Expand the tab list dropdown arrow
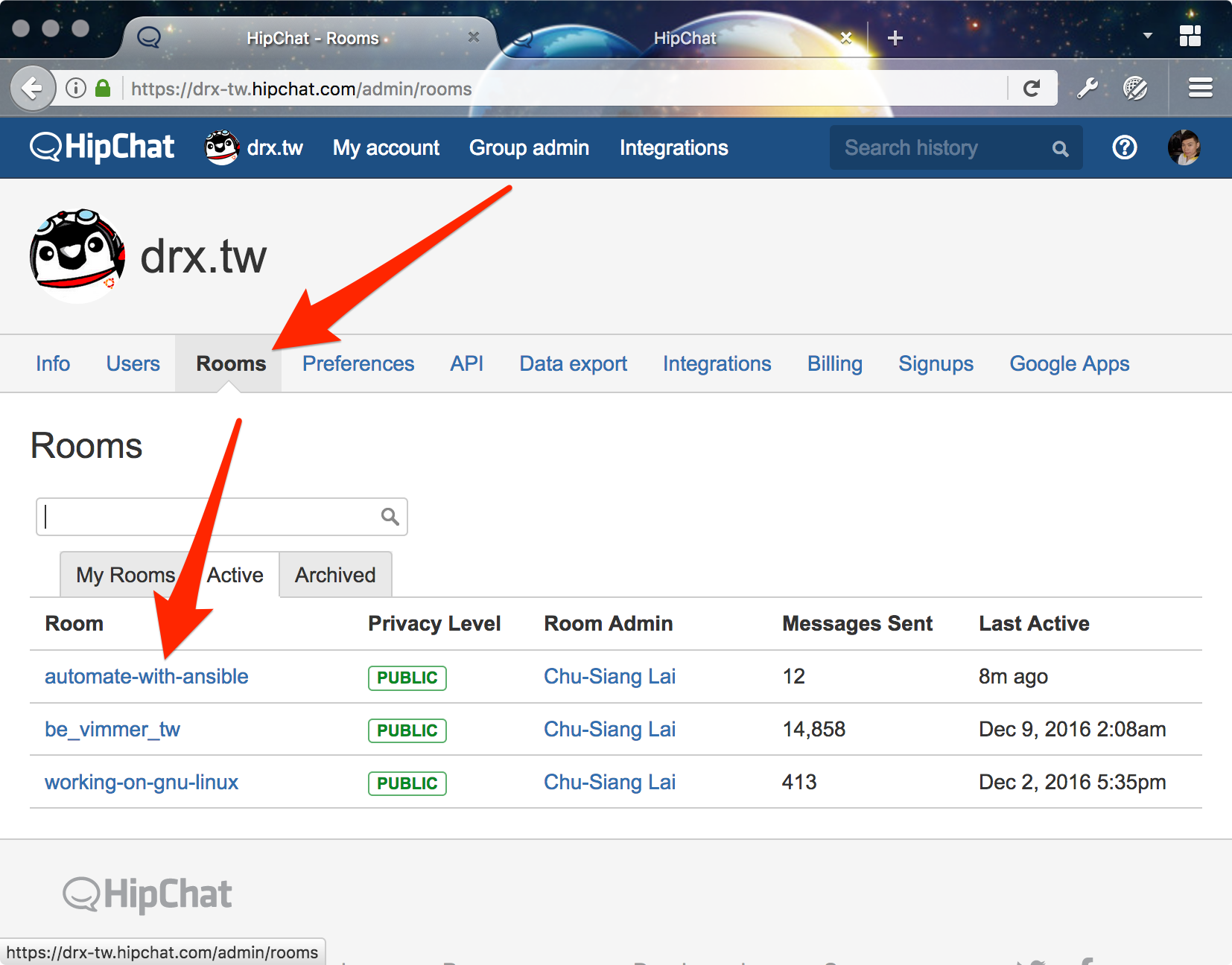This screenshot has width=1232, height=965. tap(1147, 35)
